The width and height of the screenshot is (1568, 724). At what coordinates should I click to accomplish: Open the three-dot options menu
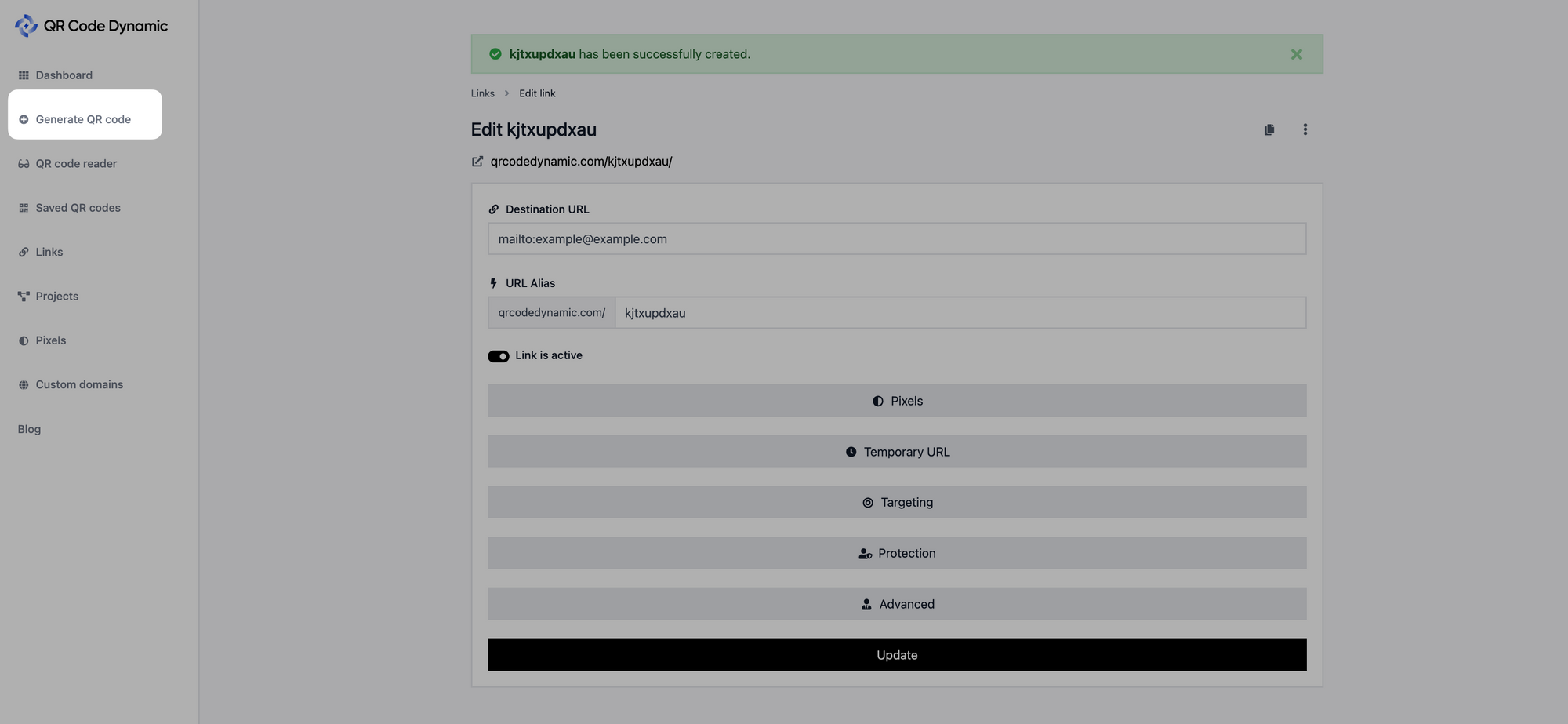click(x=1305, y=129)
